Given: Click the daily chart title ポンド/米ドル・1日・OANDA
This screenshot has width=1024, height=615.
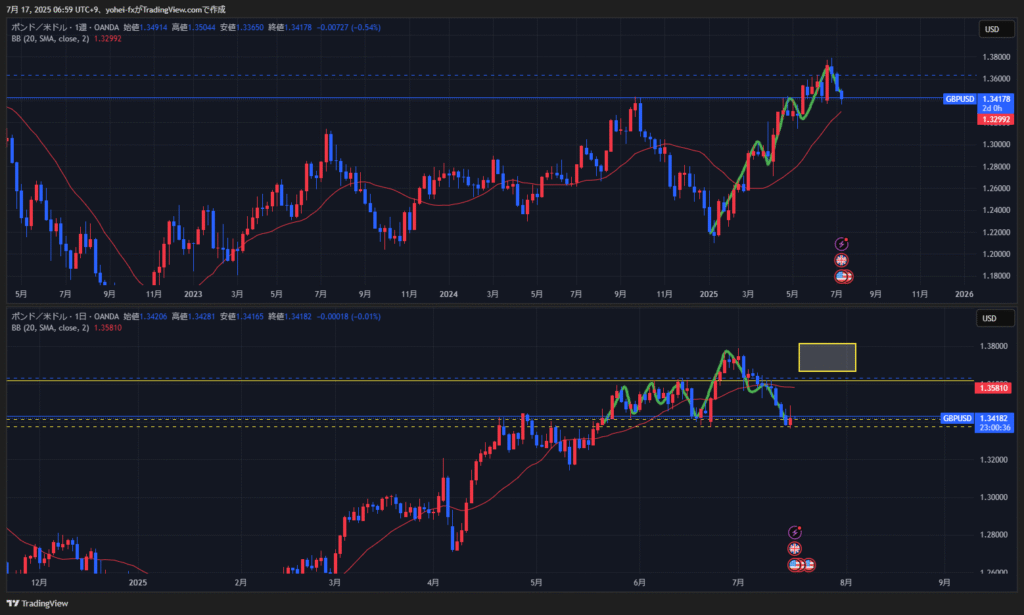Looking at the screenshot, I should pos(65,317).
